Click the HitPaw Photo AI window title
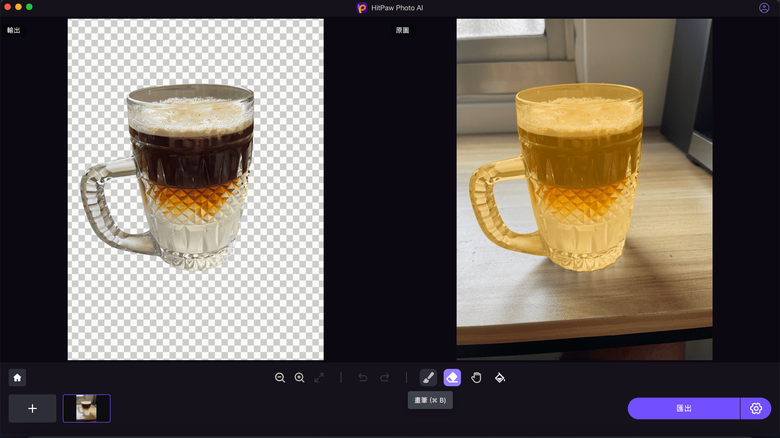The height and width of the screenshot is (438, 780). pos(397,7)
